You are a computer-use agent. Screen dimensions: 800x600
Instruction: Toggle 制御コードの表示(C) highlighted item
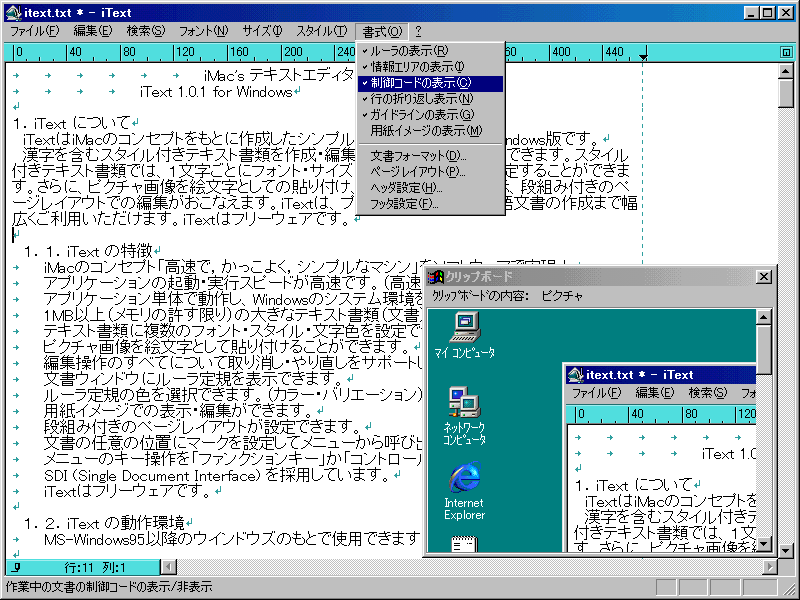point(430,83)
